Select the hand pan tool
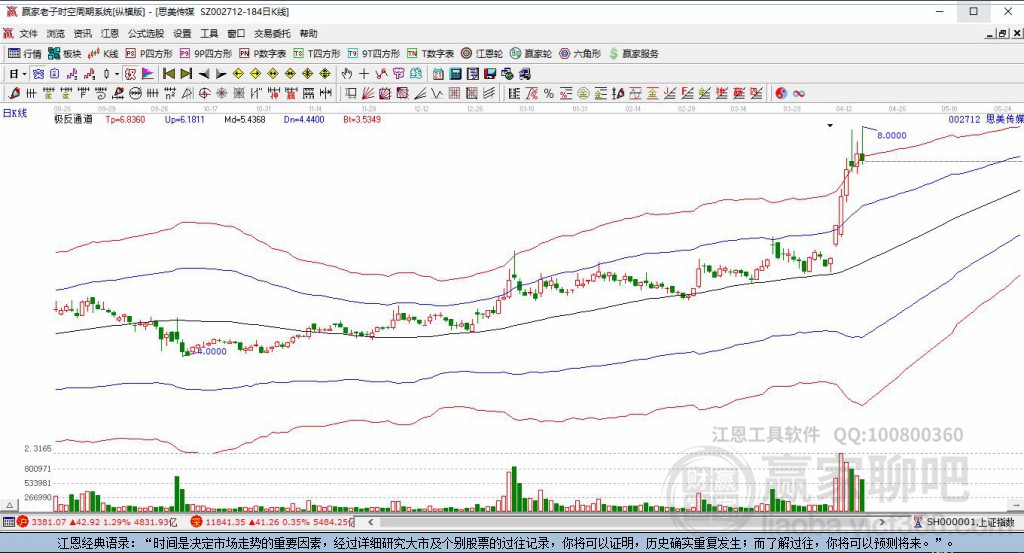Viewport: 1024px width, 553px height. click(x=346, y=74)
